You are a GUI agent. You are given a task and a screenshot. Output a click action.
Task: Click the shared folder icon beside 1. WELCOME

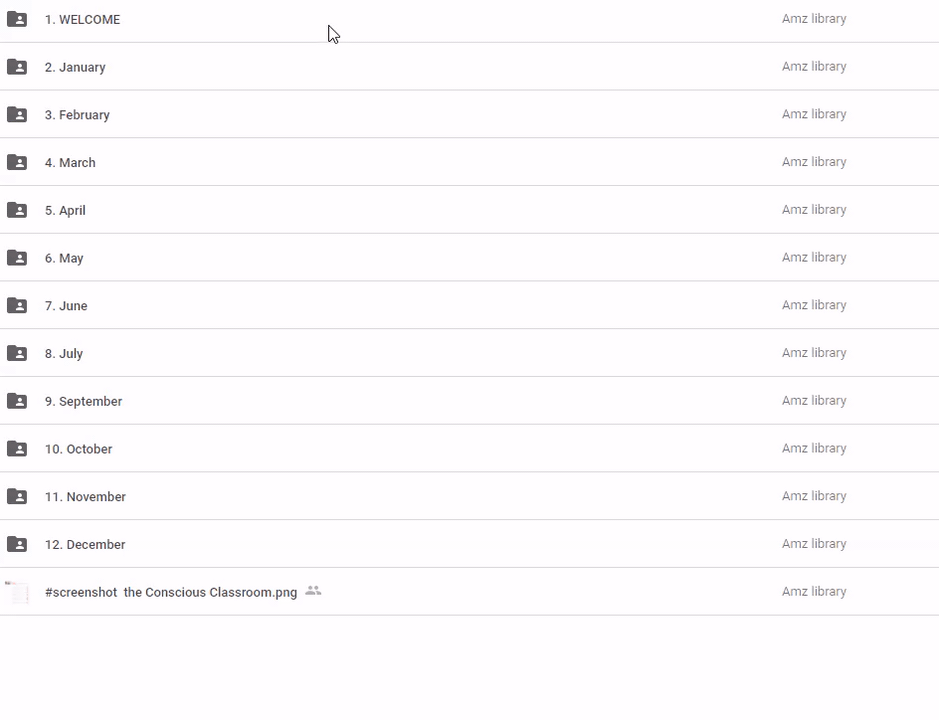[x=17, y=19]
